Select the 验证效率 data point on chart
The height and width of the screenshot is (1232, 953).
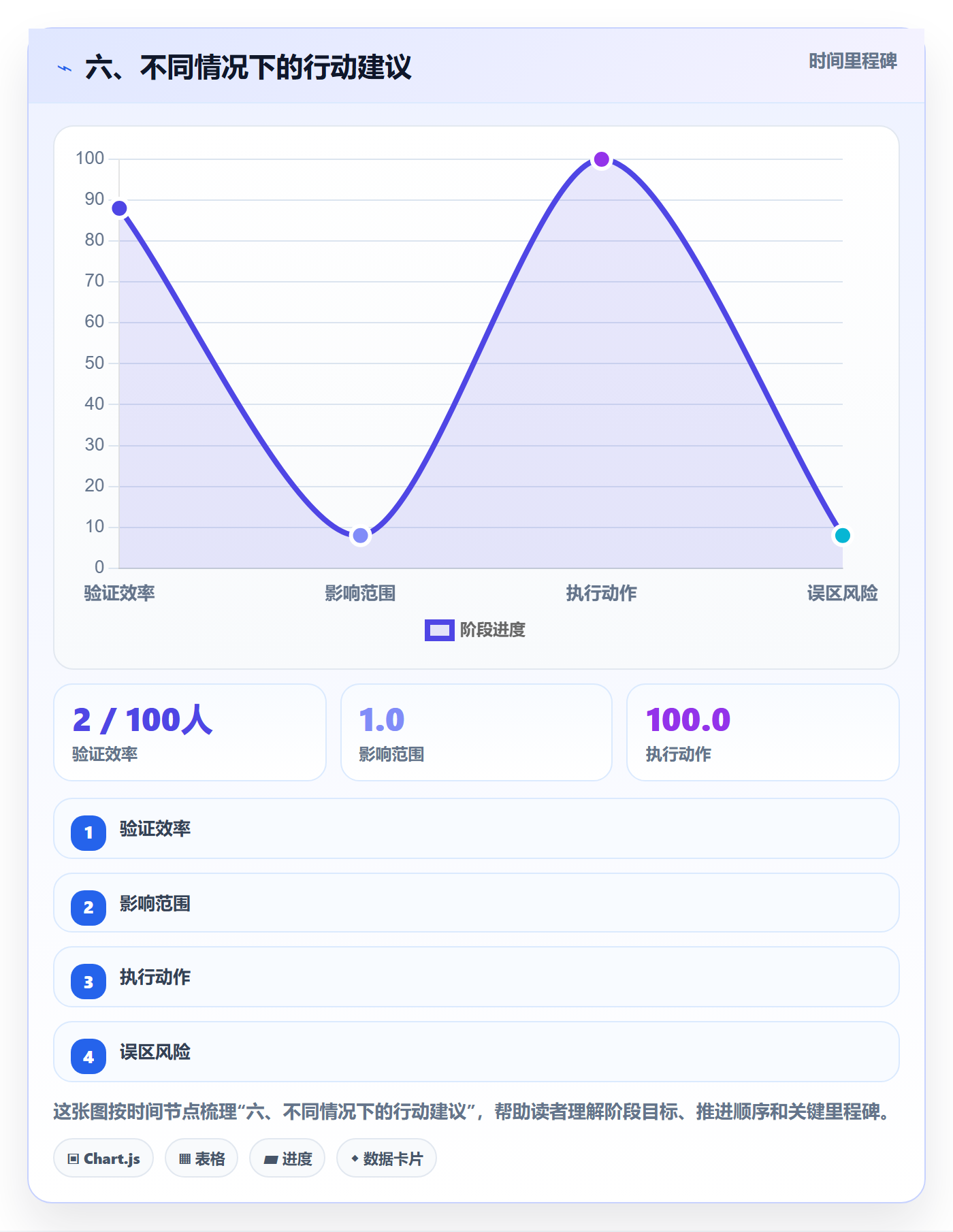[x=119, y=208]
